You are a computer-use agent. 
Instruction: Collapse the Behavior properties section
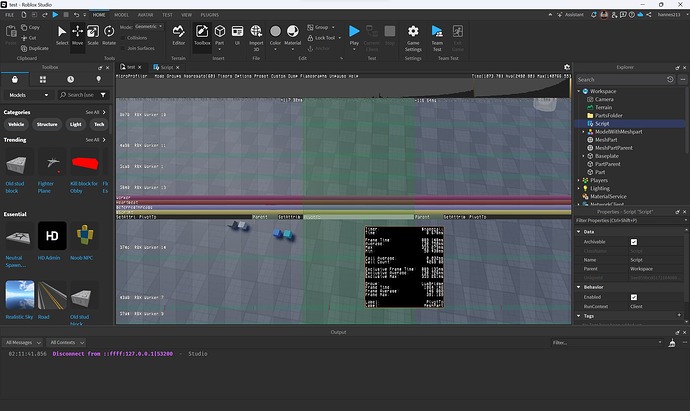tap(578, 287)
